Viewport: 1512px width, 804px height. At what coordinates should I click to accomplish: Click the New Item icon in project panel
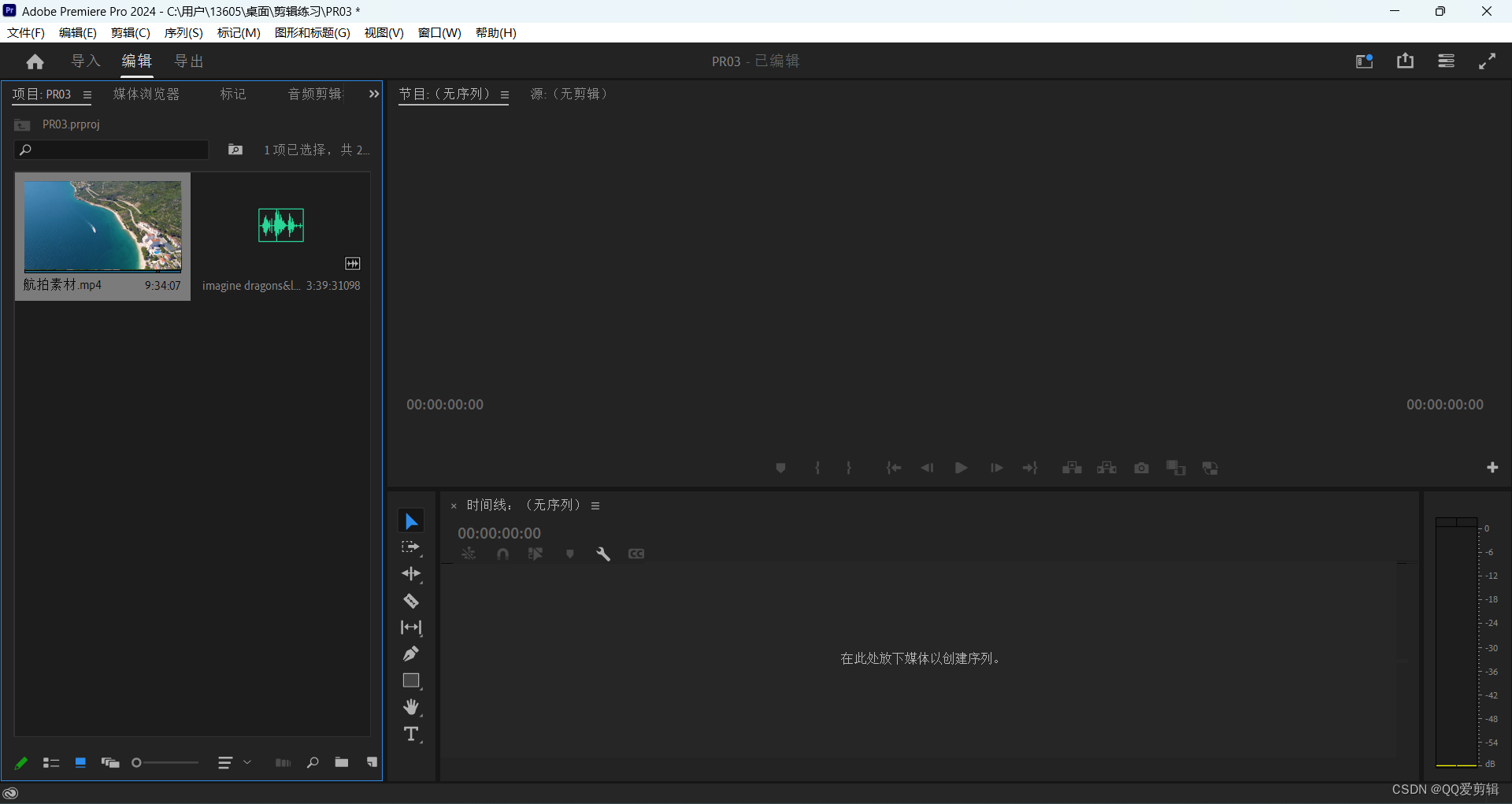[372, 762]
